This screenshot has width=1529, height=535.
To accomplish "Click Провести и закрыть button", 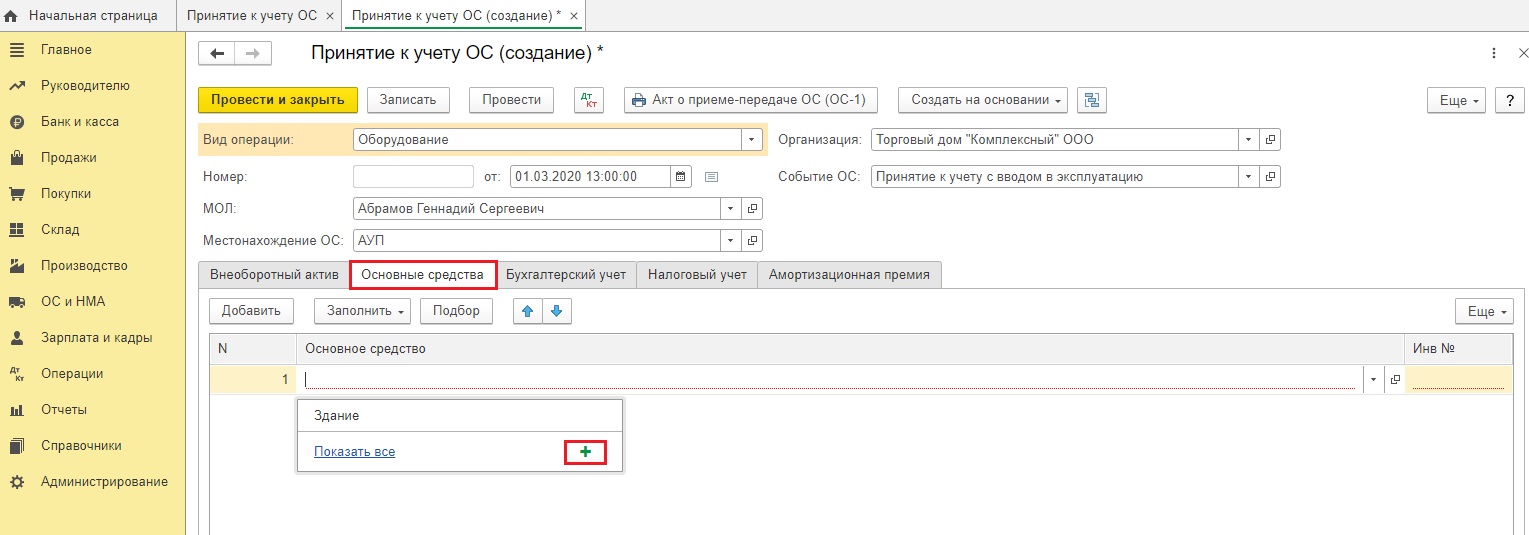I will pyautogui.click(x=278, y=100).
